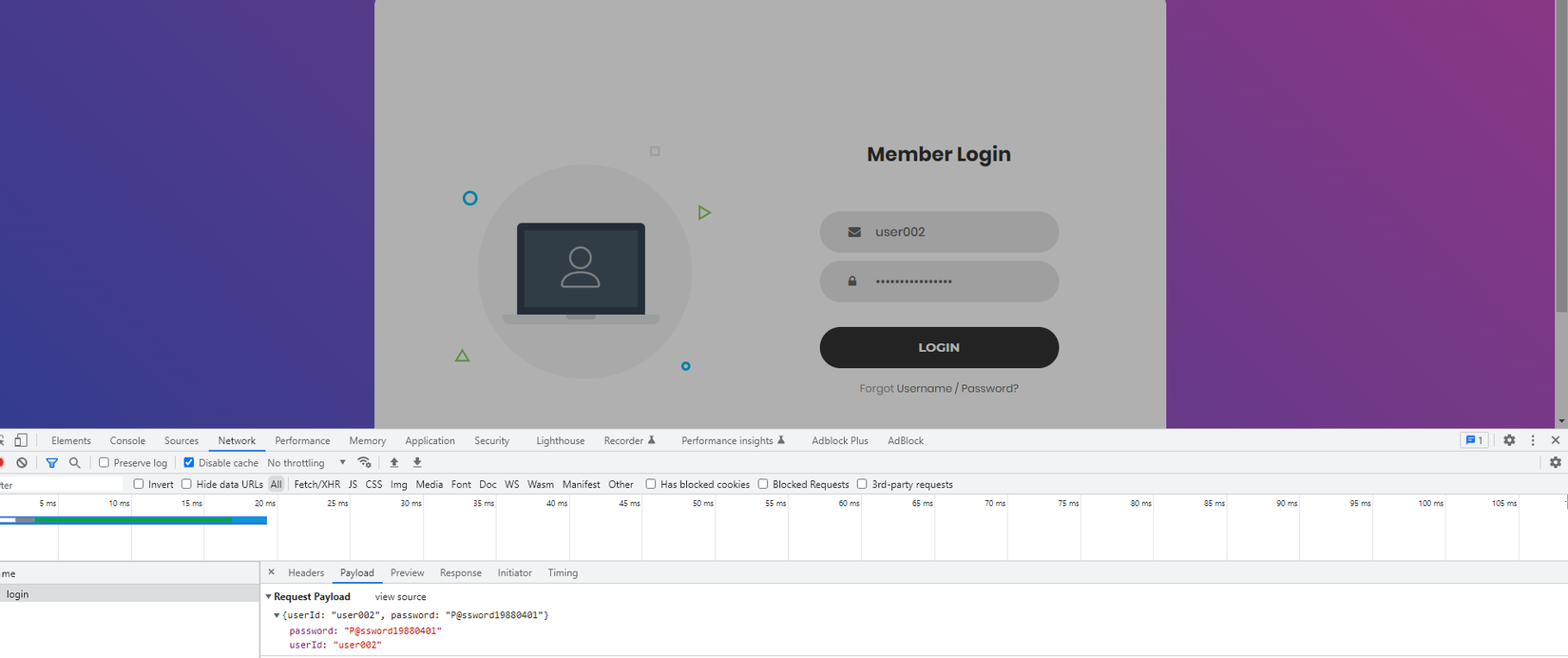The height and width of the screenshot is (658, 1568).
Task: Check 3rd-party requests checkbox
Action: [862, 484]
